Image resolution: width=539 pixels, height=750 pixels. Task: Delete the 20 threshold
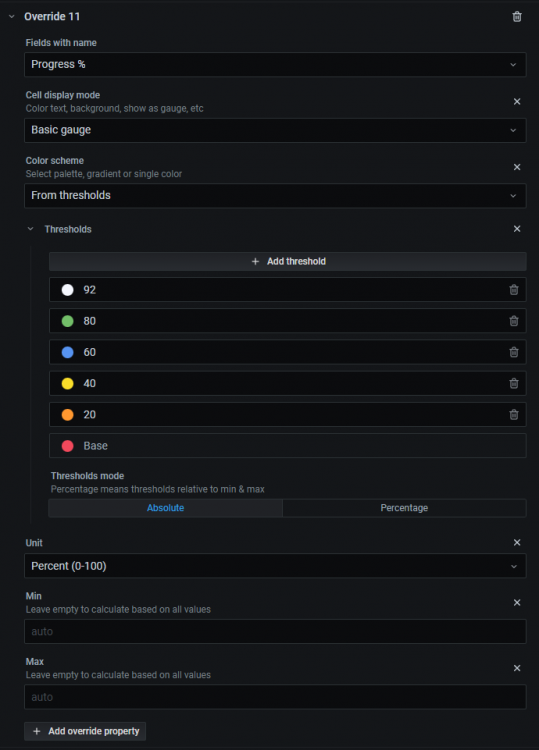point(514,415)
